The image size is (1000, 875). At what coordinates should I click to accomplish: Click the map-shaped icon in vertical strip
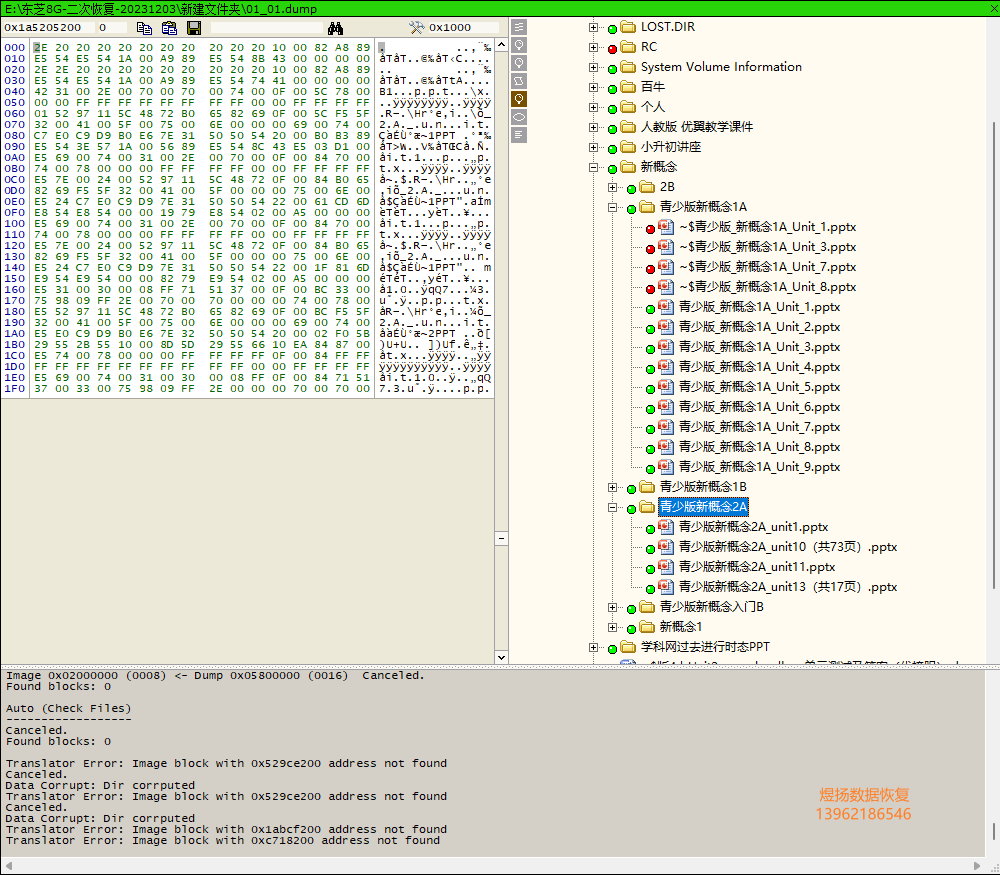519,81
